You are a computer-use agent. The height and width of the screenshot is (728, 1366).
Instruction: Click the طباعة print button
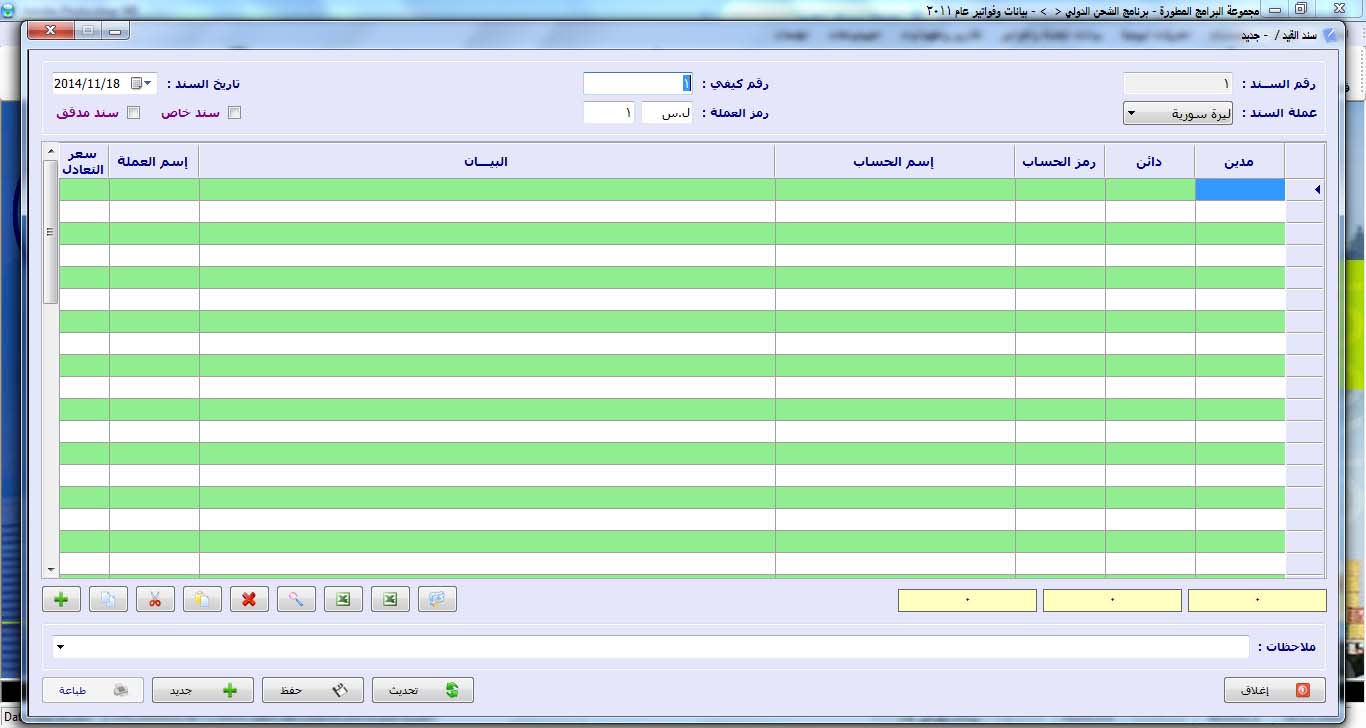(93, 690)
